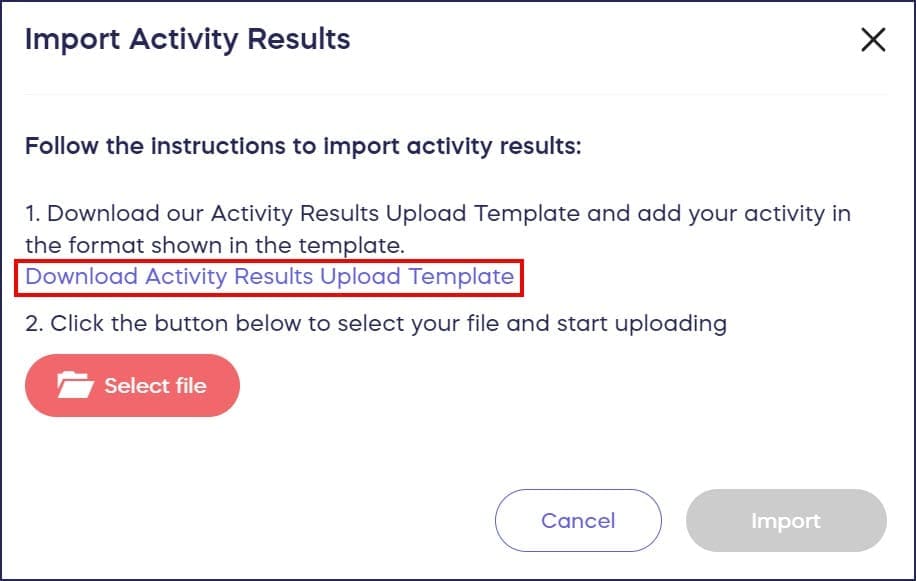Start the import with the Import button
This screenshot has width=916, height=581.
[786, 520]
